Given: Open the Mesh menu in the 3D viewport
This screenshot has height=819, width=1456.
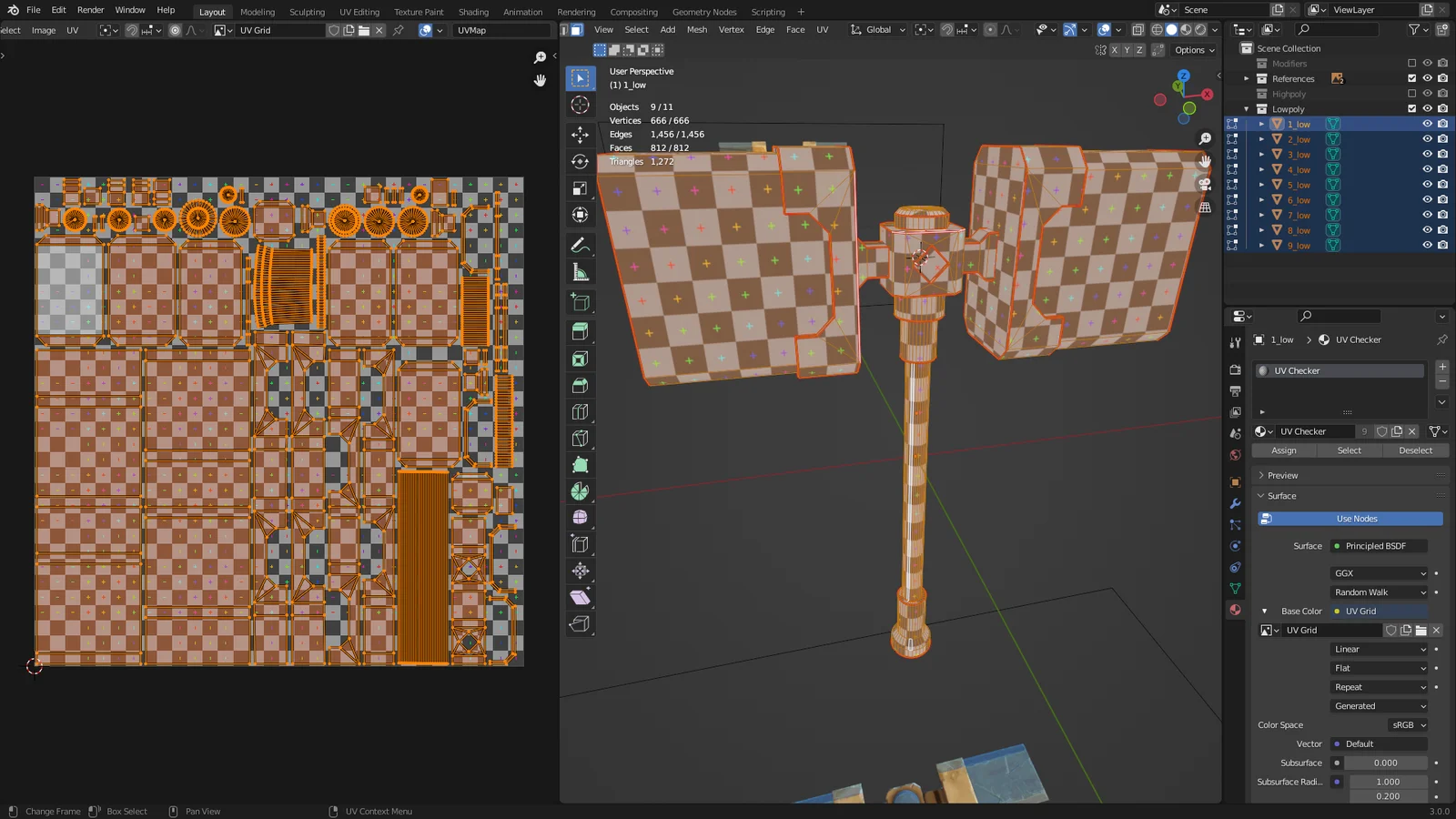Looking at the screenshot, I should (696, 29).
